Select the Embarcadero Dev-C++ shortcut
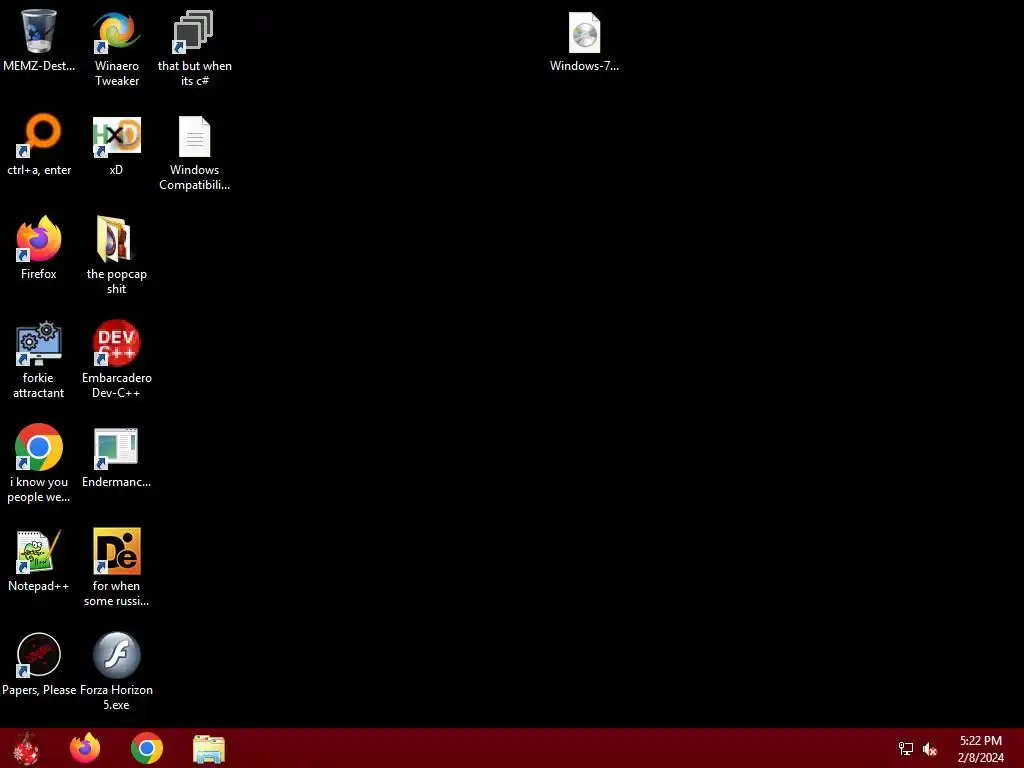This screenshot has height=768, width=1024. [117, 343]
